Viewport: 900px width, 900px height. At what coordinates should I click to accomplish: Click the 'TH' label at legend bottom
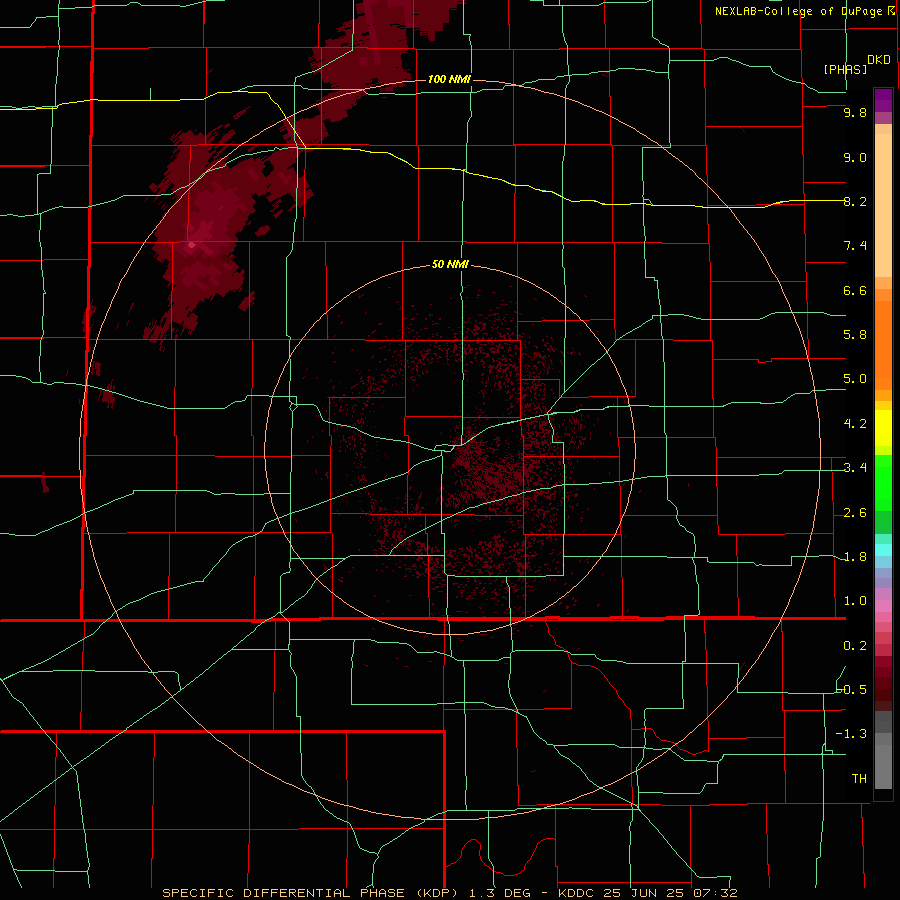pyautogui.click(x=859, y=779)
